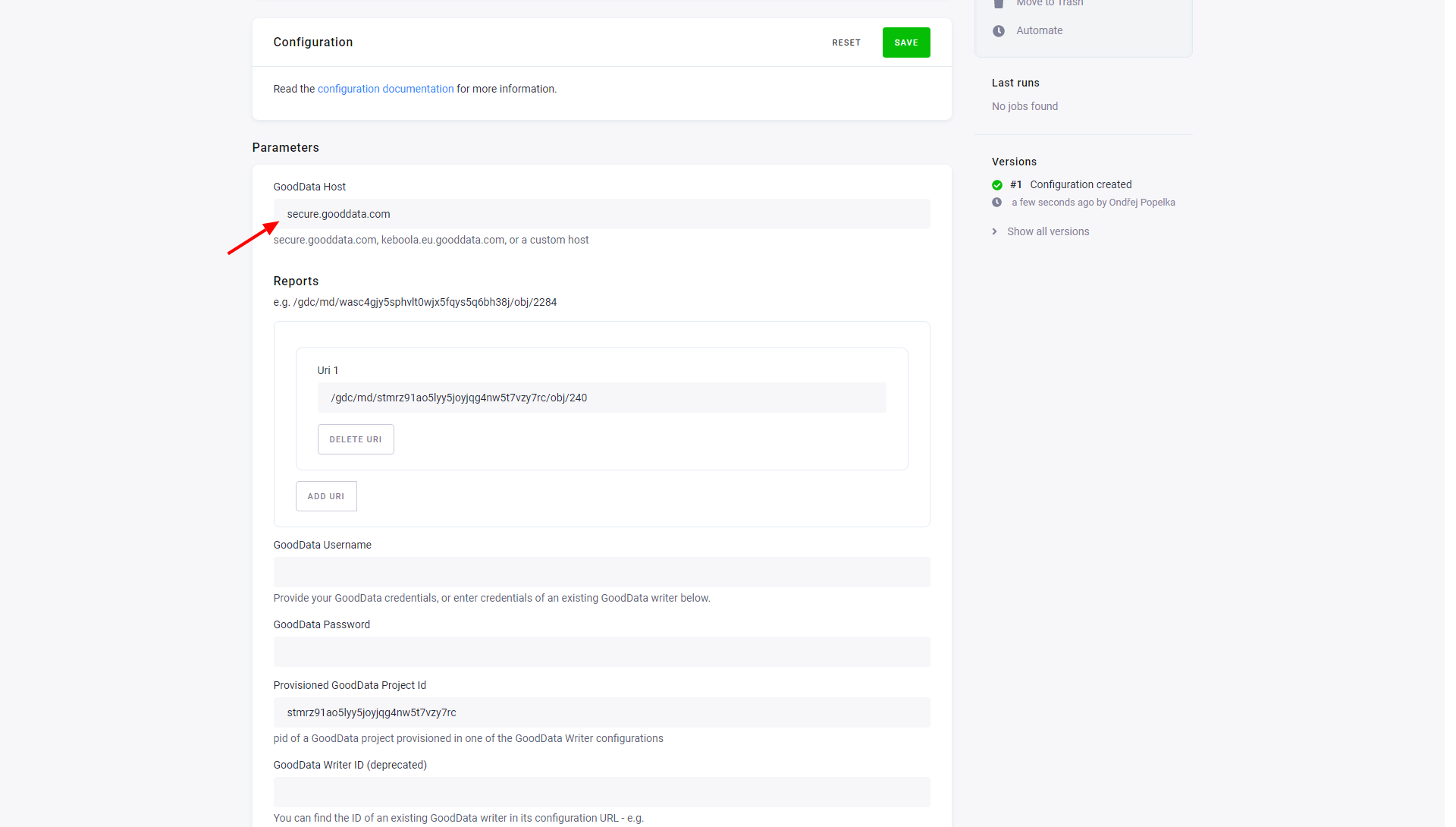
Task: Open version #1 Configuration created
Action: (x=1081, y=184)
